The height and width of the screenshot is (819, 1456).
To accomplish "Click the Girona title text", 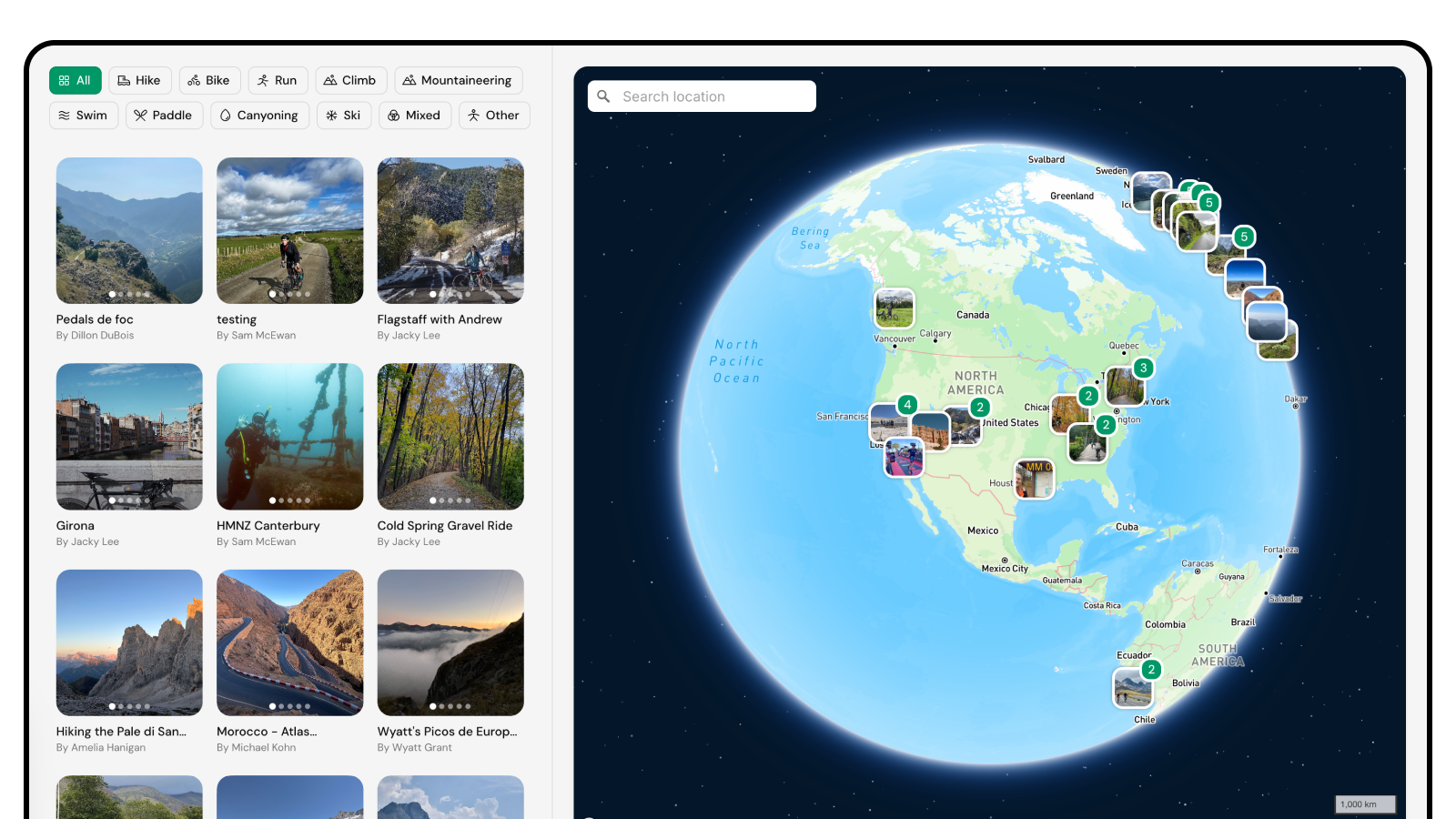I will tap(76, 526).
